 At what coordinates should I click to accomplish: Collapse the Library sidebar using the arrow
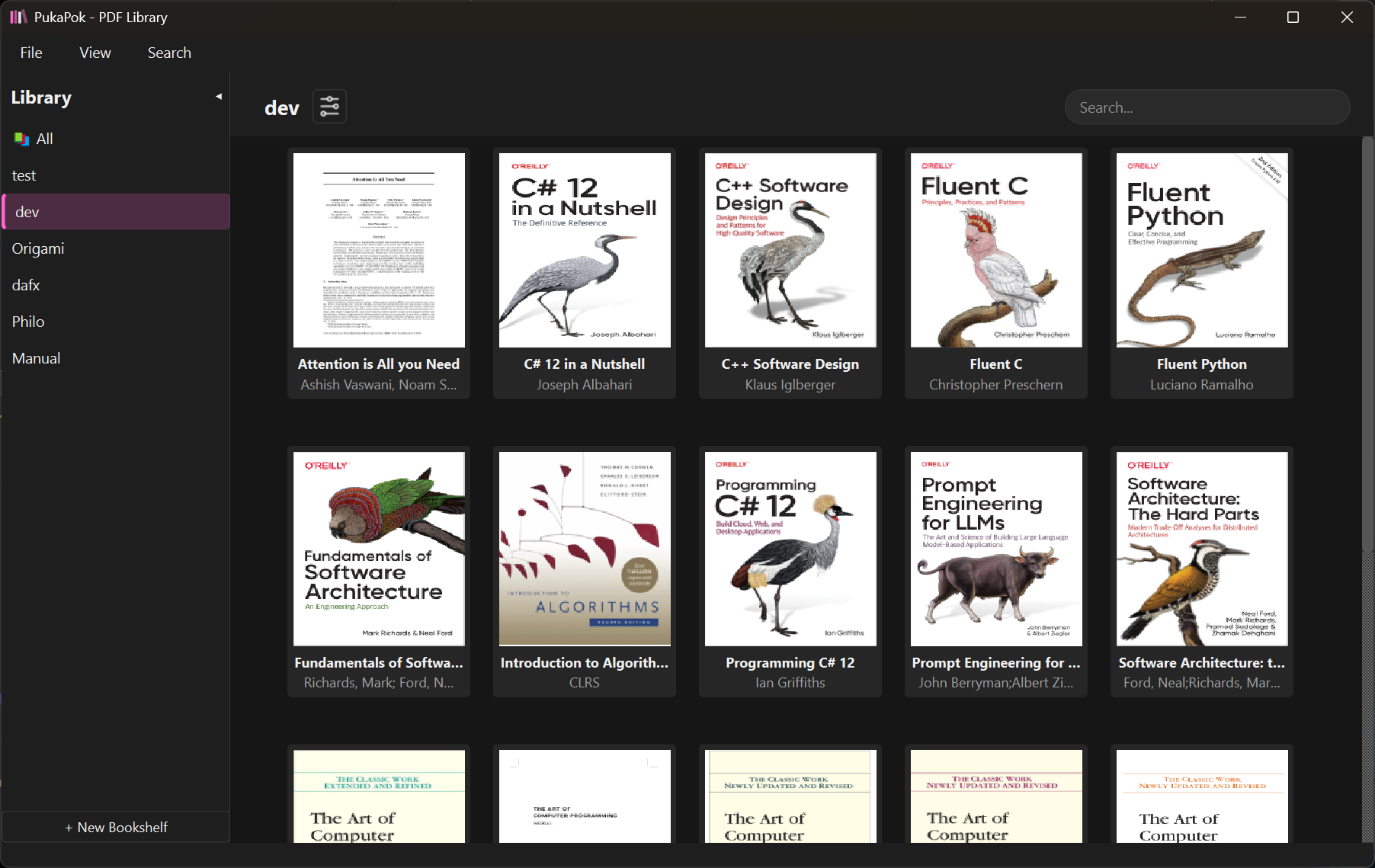click(x=219, y=97)
